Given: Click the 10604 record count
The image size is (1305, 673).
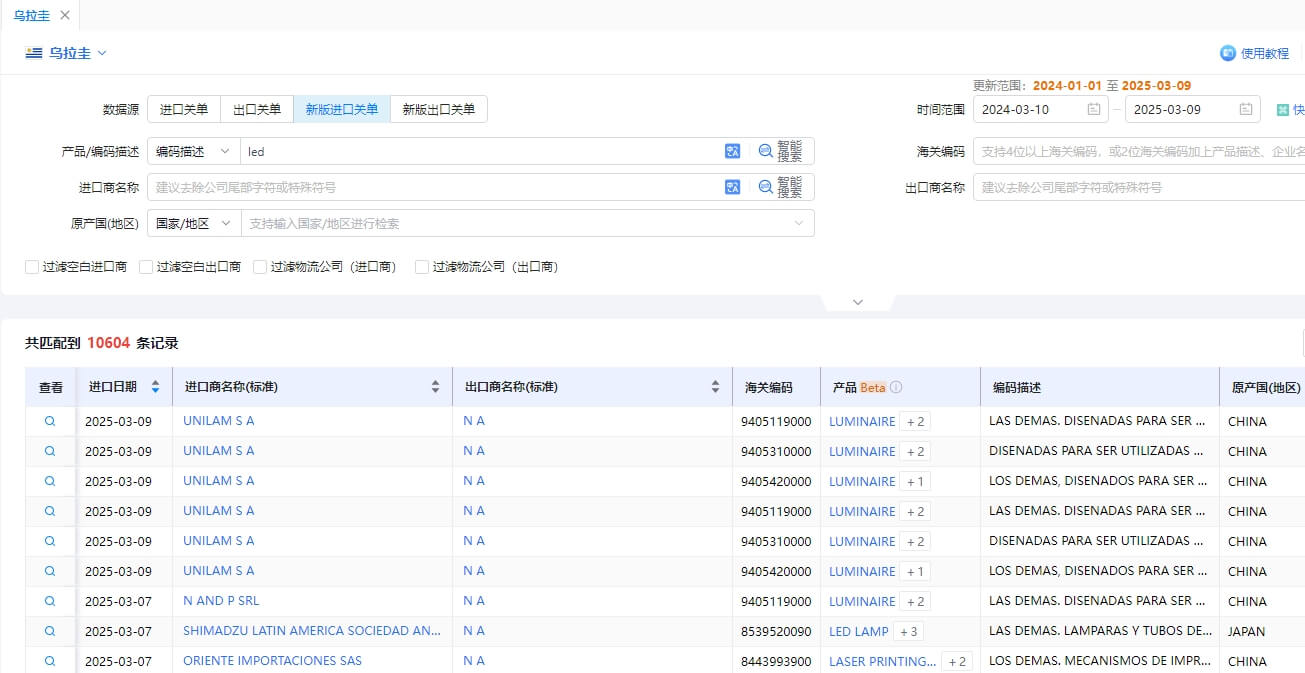Looking at the screenshot, I should [x=109, y=343].
